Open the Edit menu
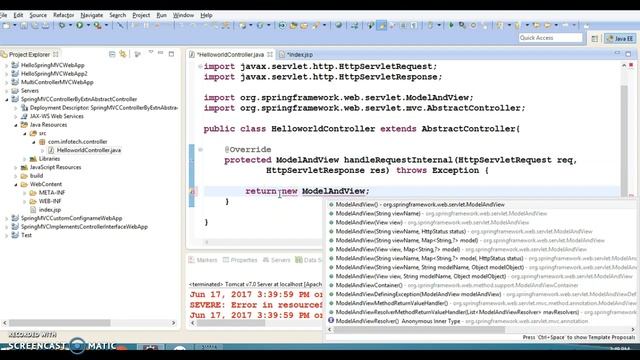 [18, 15]
